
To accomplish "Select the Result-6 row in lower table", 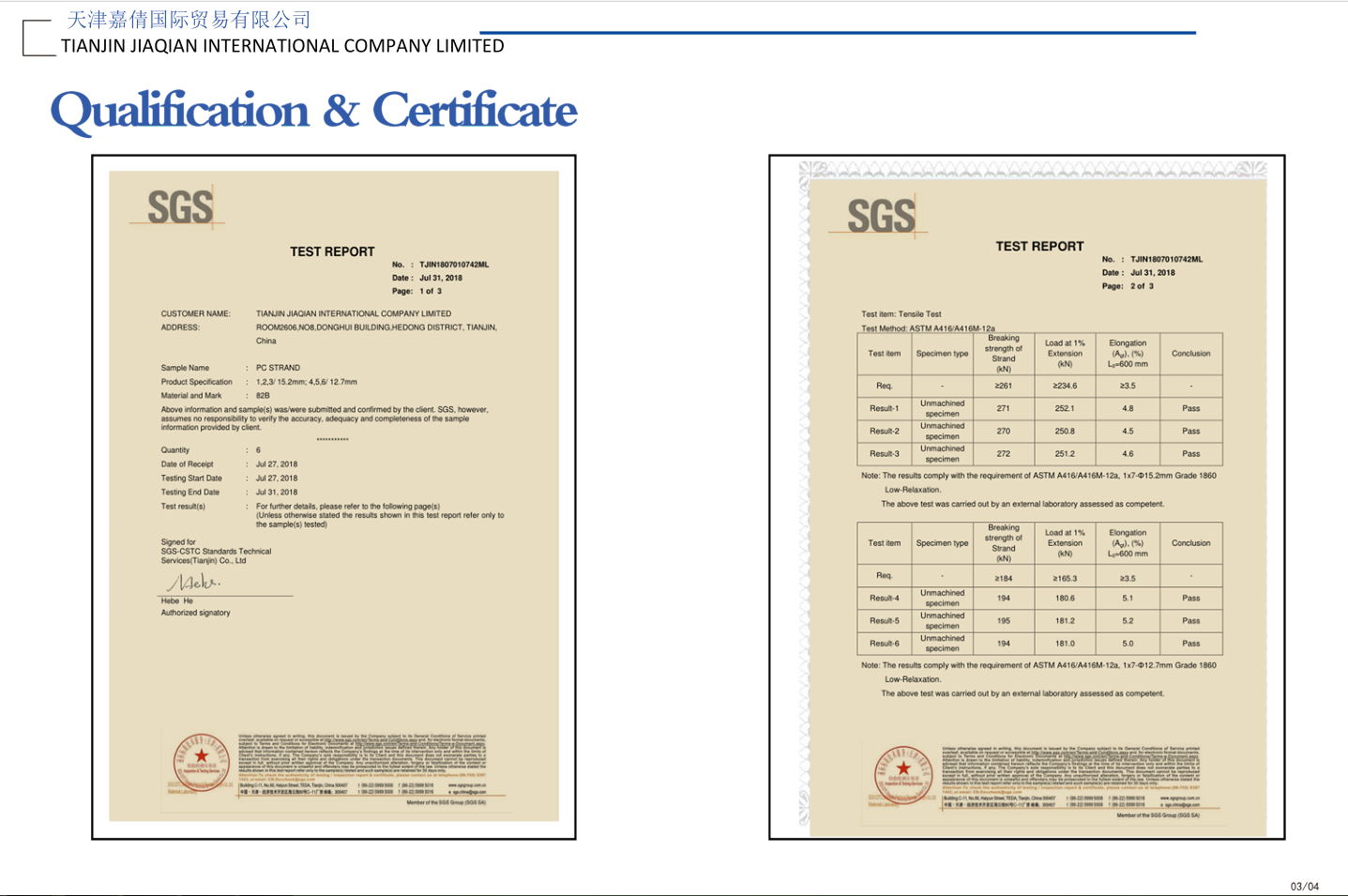I will click(x=1039, y=644).
